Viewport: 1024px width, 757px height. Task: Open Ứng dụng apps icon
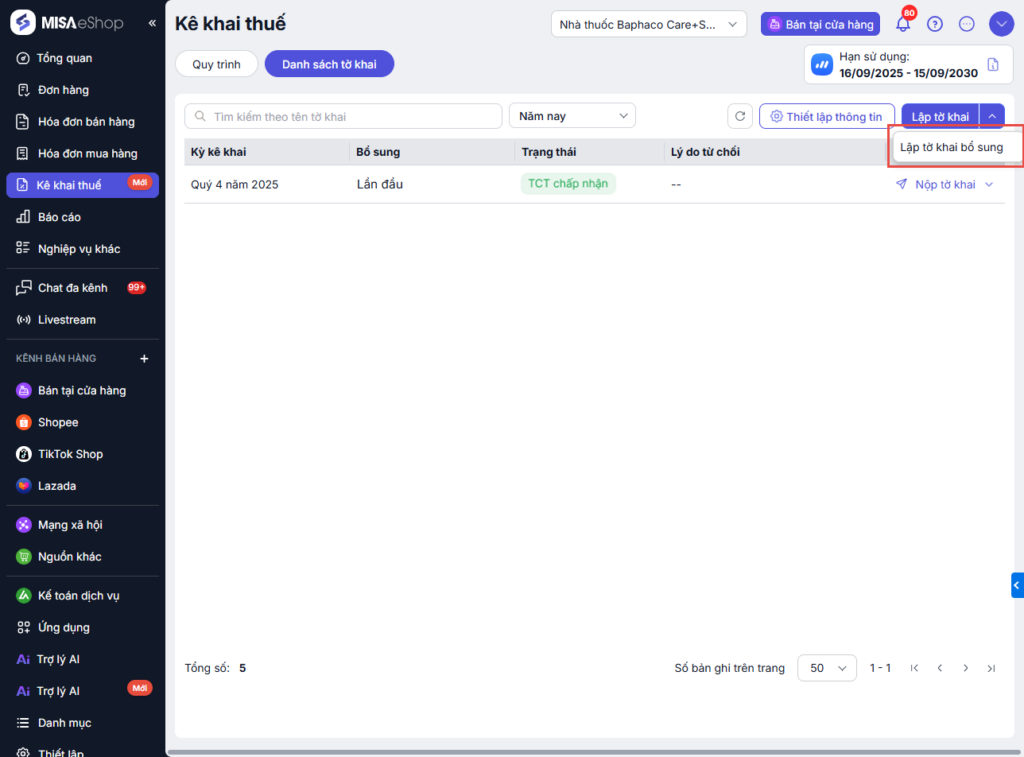pos(24,628)
